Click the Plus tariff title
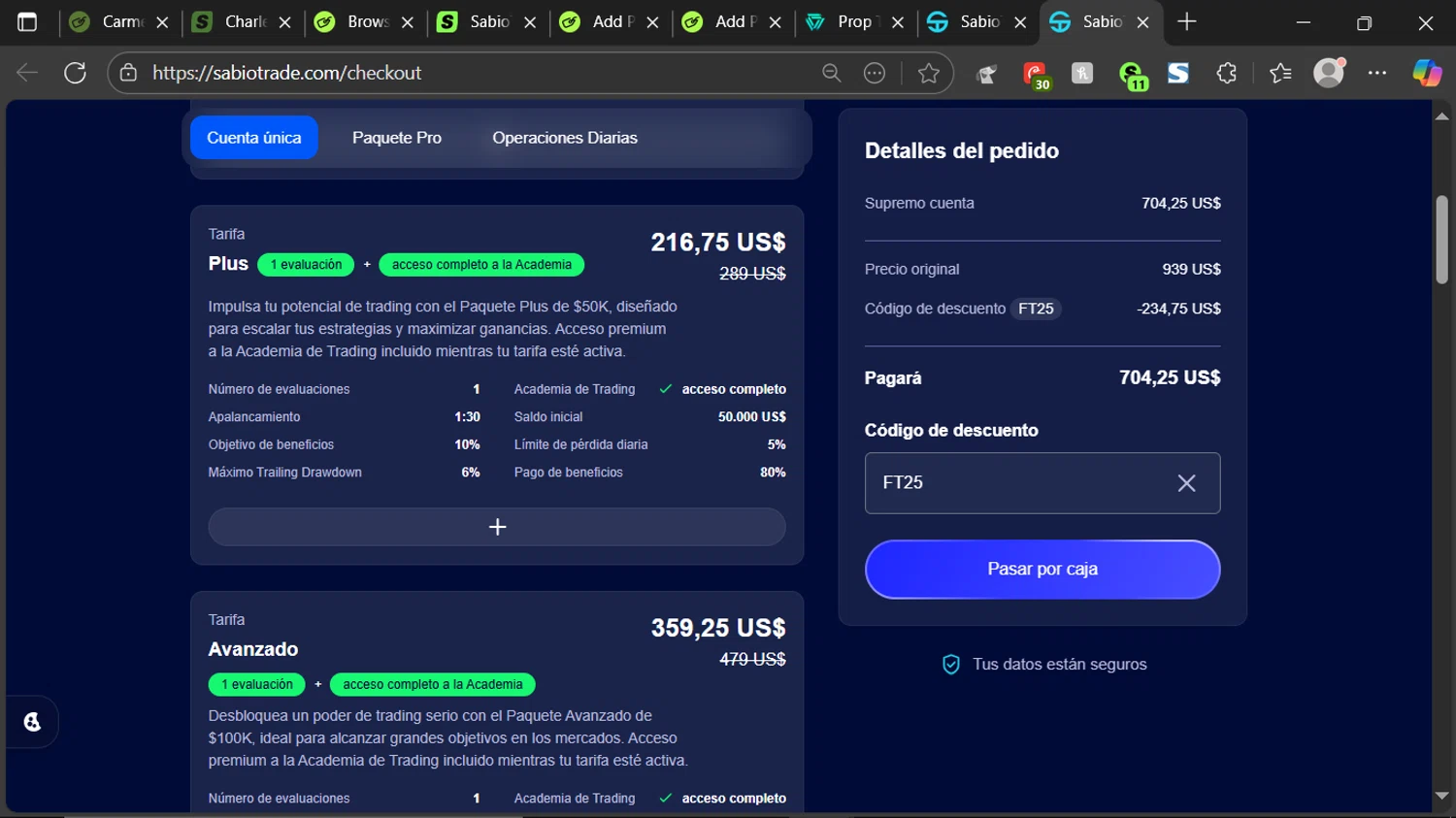The image size is (1456, 818). (x=228, y=264)
